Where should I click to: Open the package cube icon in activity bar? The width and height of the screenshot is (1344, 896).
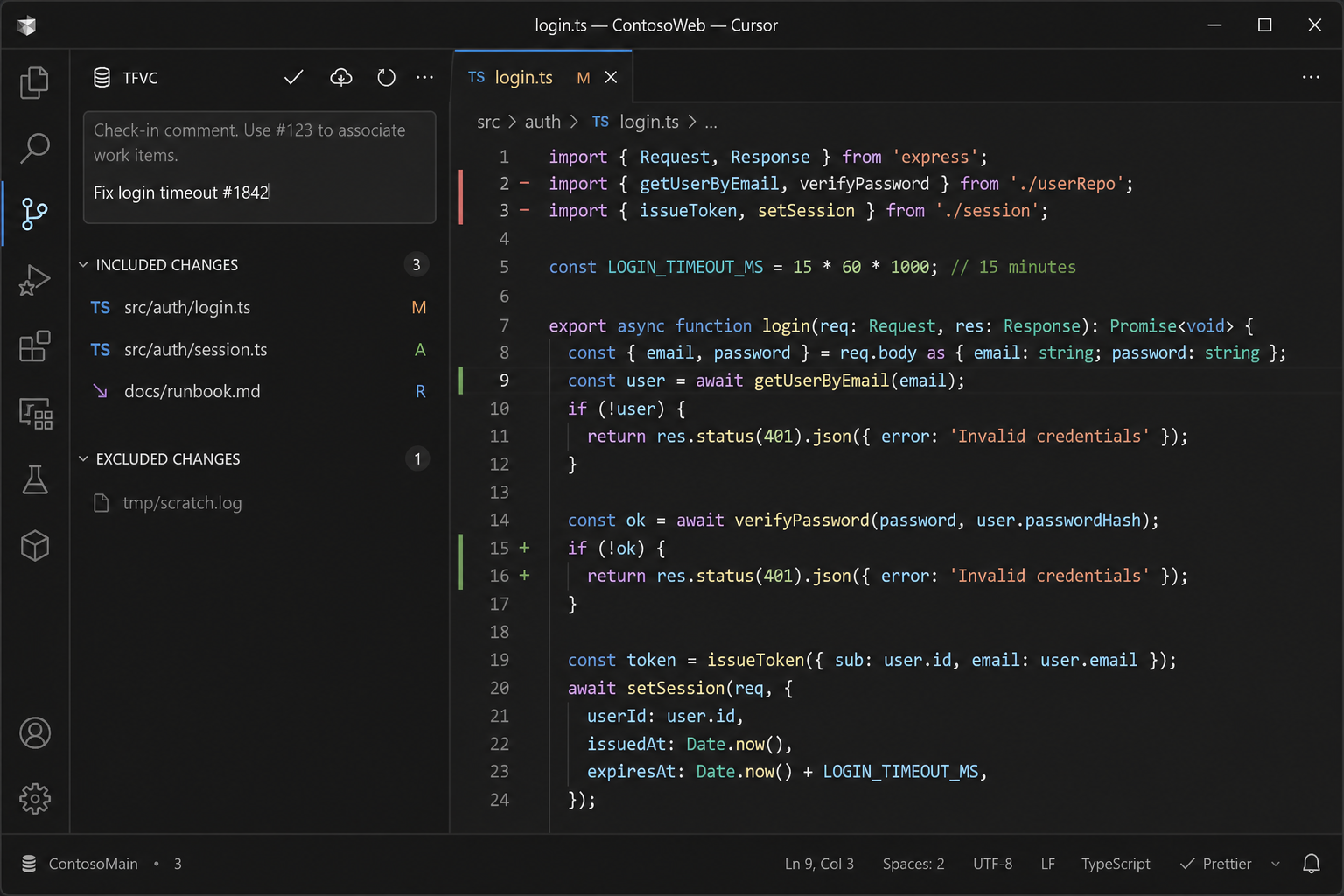(35, 546)
